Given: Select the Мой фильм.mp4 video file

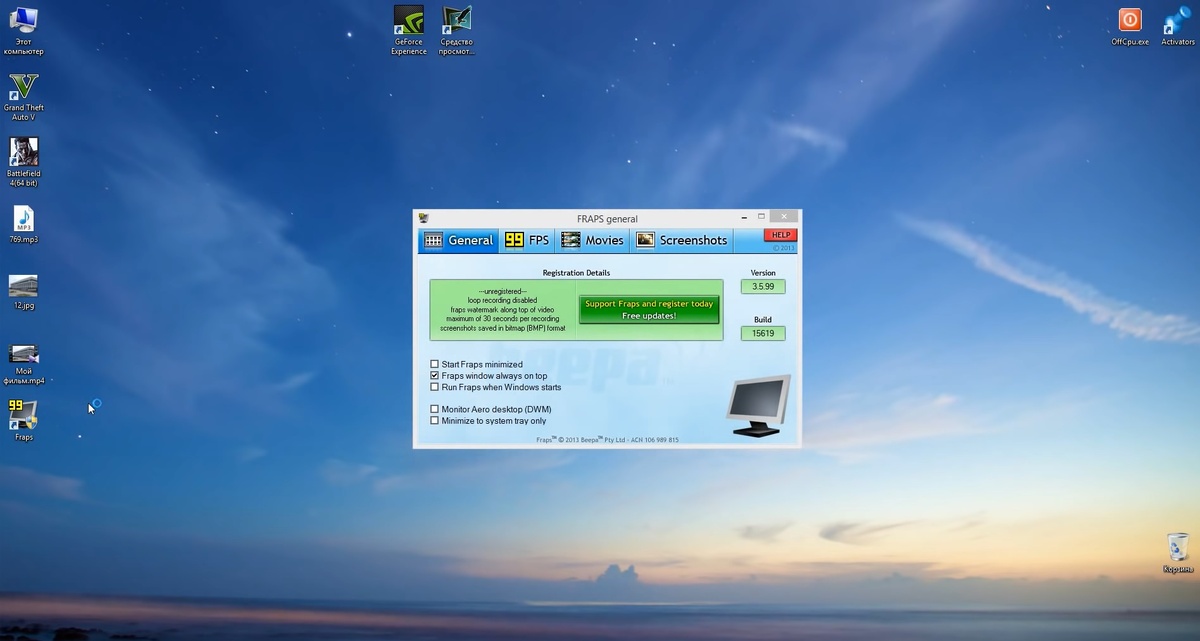Looking at the screenshot, I should (x=23, y=364).
